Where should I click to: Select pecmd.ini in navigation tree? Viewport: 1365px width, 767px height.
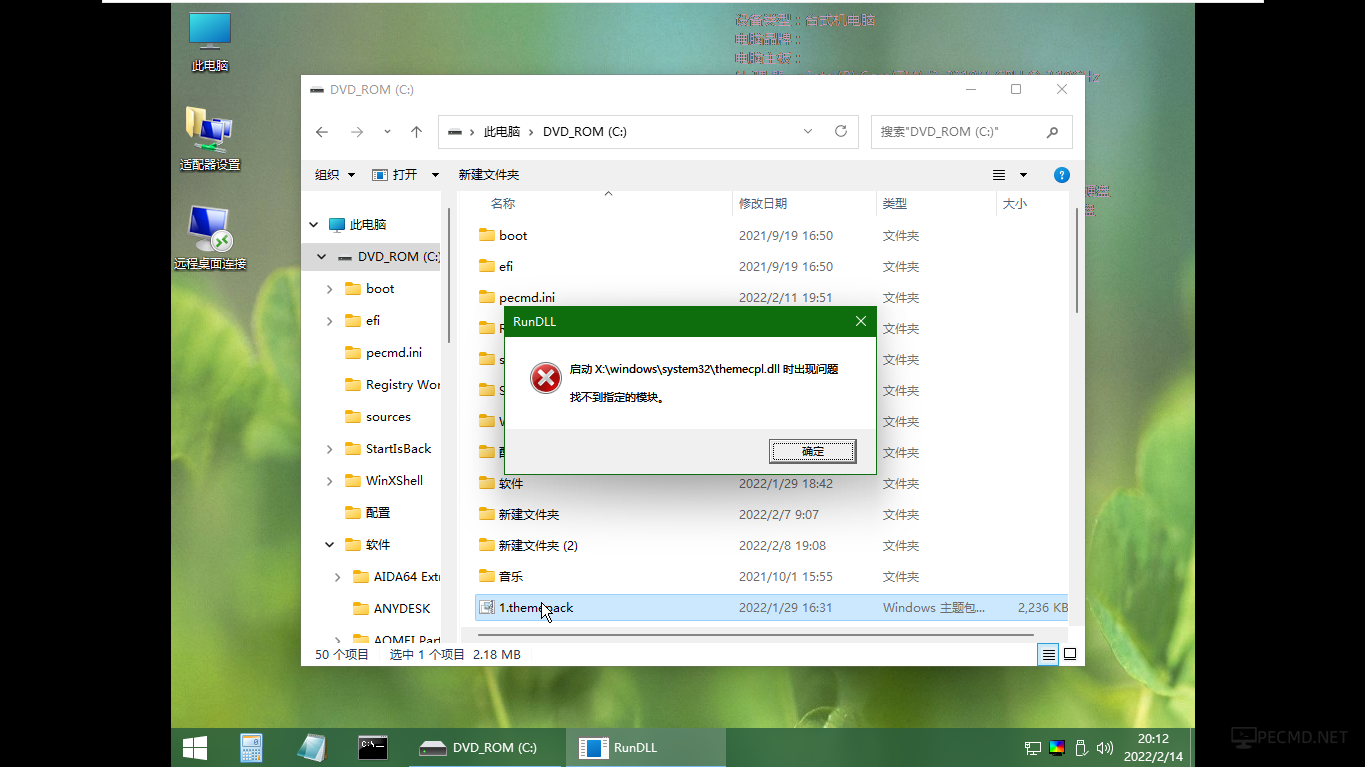pos(383,353)
